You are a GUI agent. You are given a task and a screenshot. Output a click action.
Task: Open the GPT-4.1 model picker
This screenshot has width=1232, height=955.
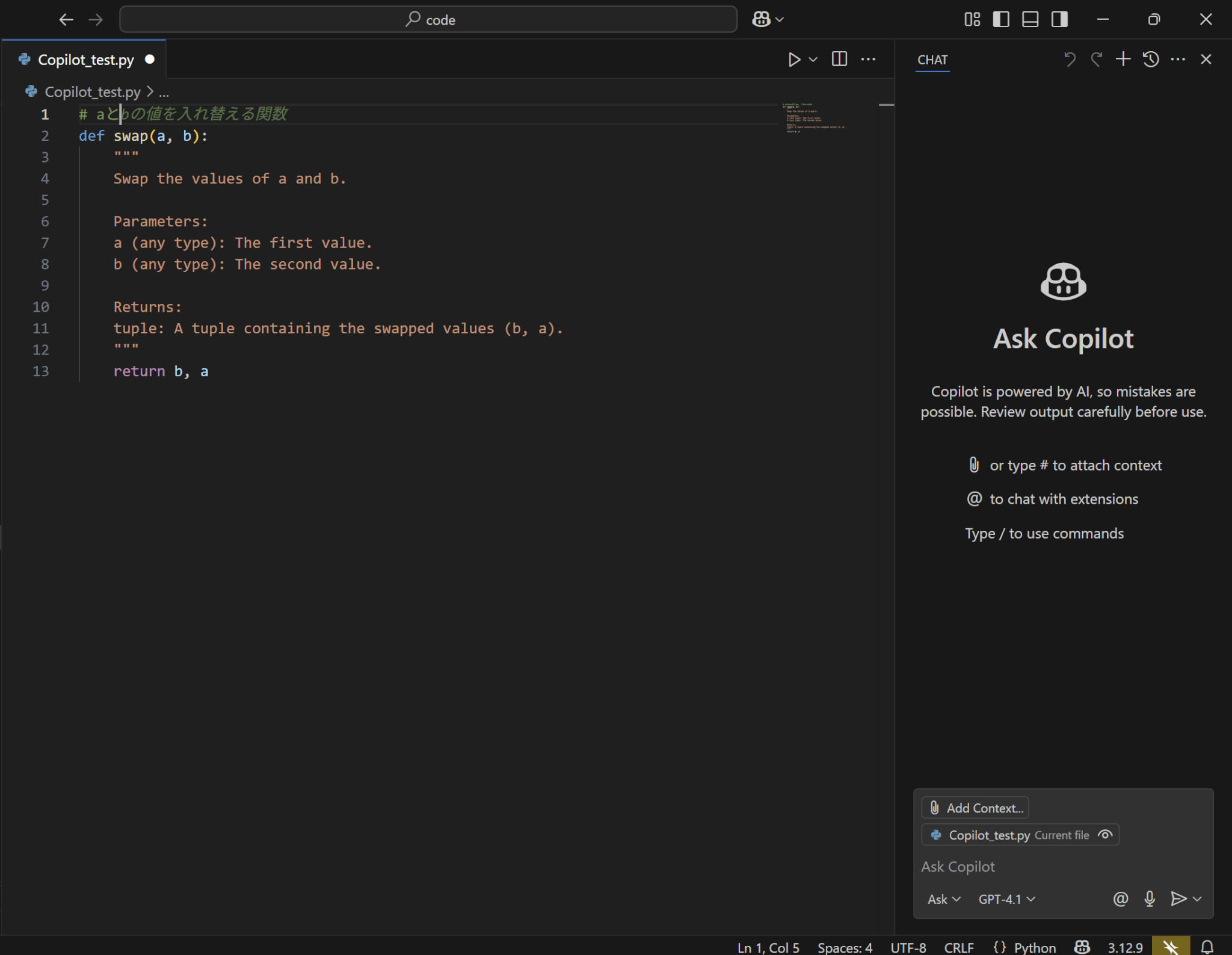pyautogui.click(x=1006, y=899)
